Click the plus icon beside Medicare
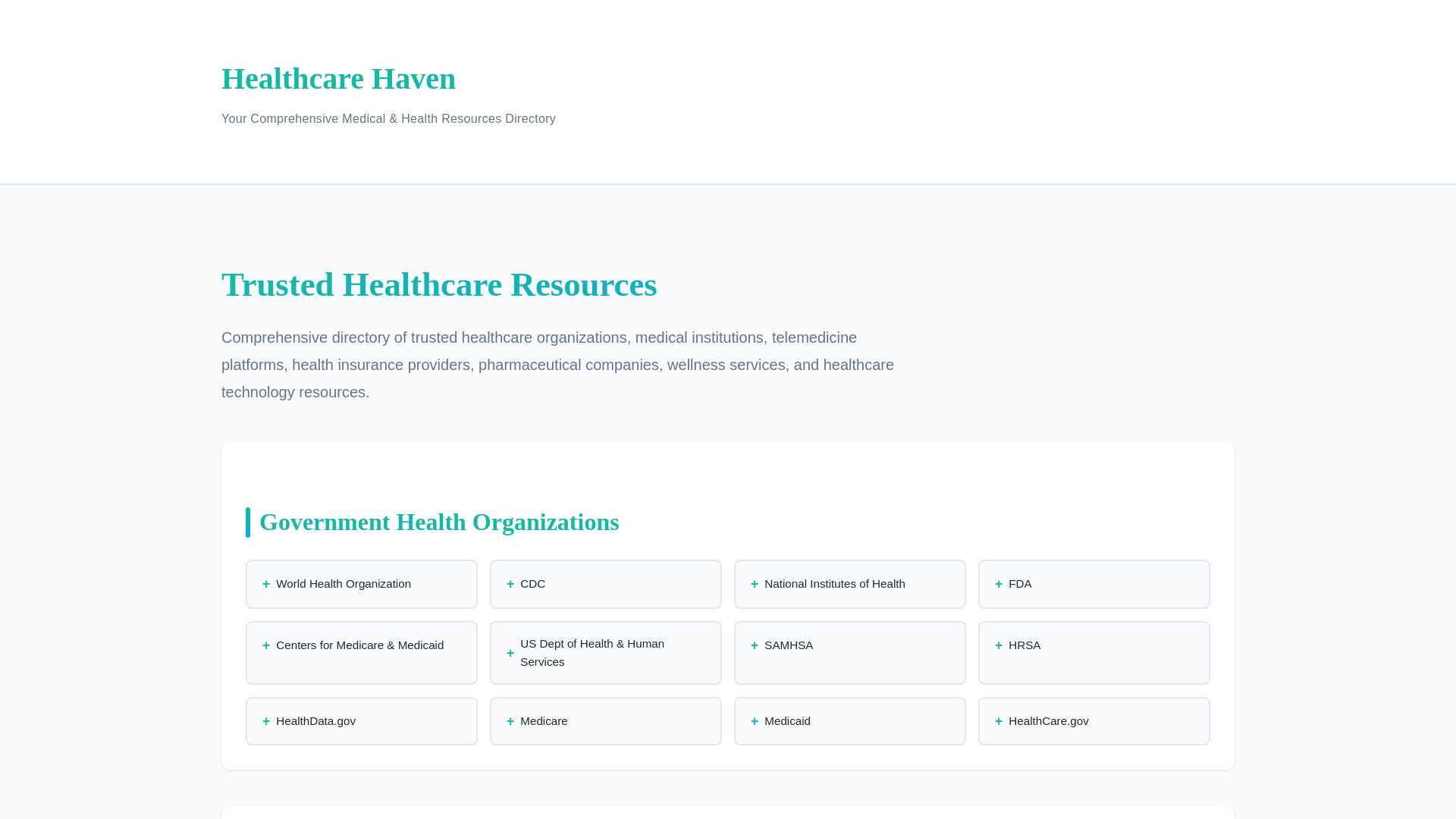1456x819 pixels. (510, 721)
